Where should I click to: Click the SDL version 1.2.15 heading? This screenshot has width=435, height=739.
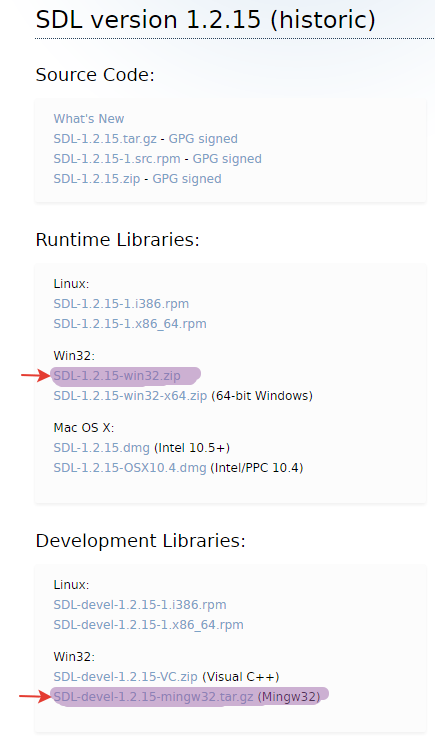[x=205, y=20]
